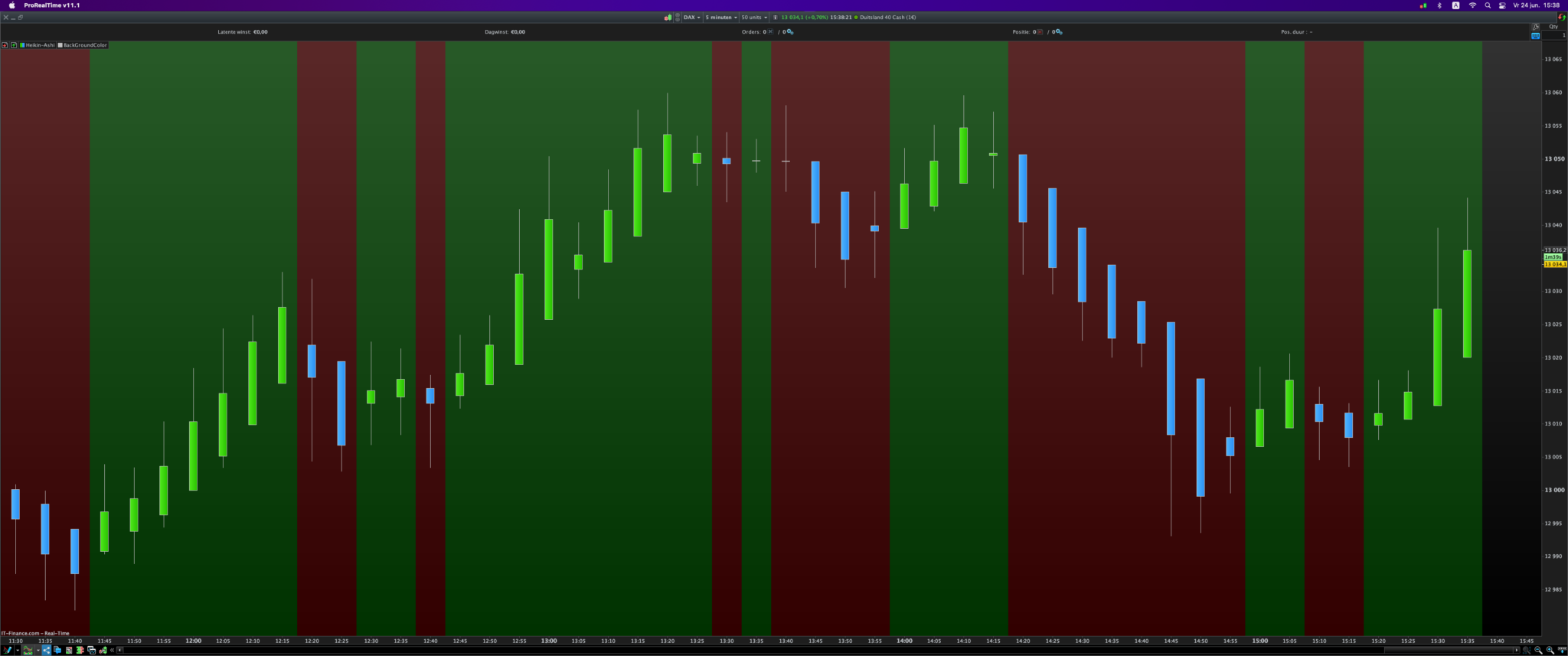
Task: Click the Heikin-Ashi legend label
Action: coord(40,45)
